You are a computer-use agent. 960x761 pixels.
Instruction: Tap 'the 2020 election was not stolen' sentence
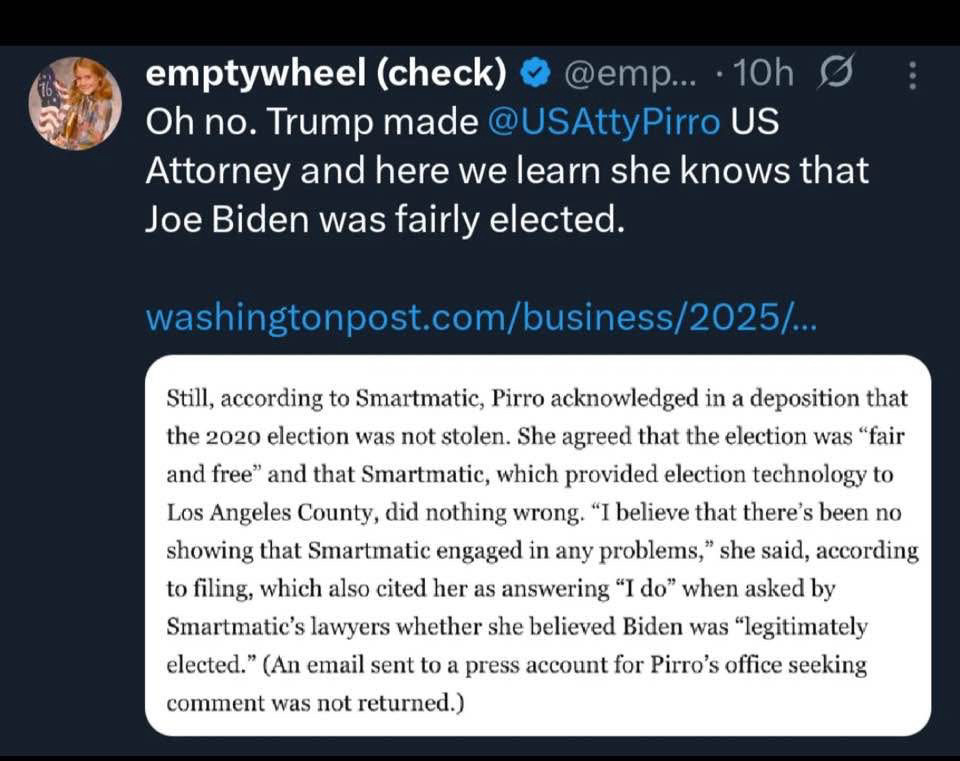point(339,437)
